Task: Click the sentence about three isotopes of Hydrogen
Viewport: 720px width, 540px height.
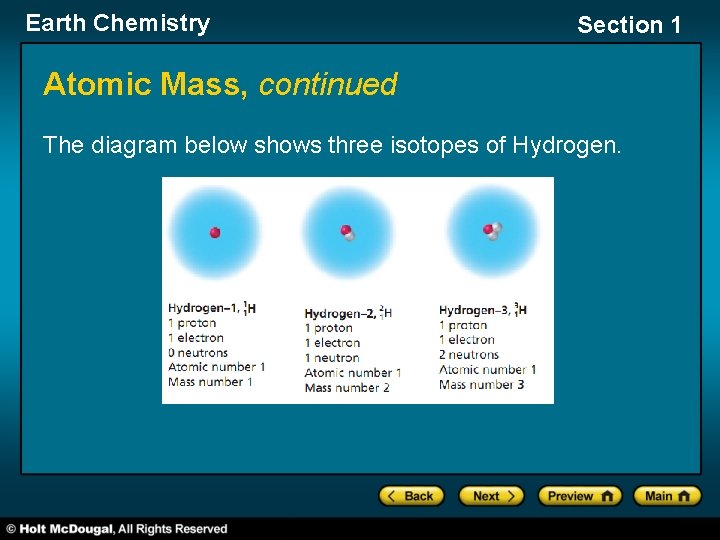Action: point(332,145)
